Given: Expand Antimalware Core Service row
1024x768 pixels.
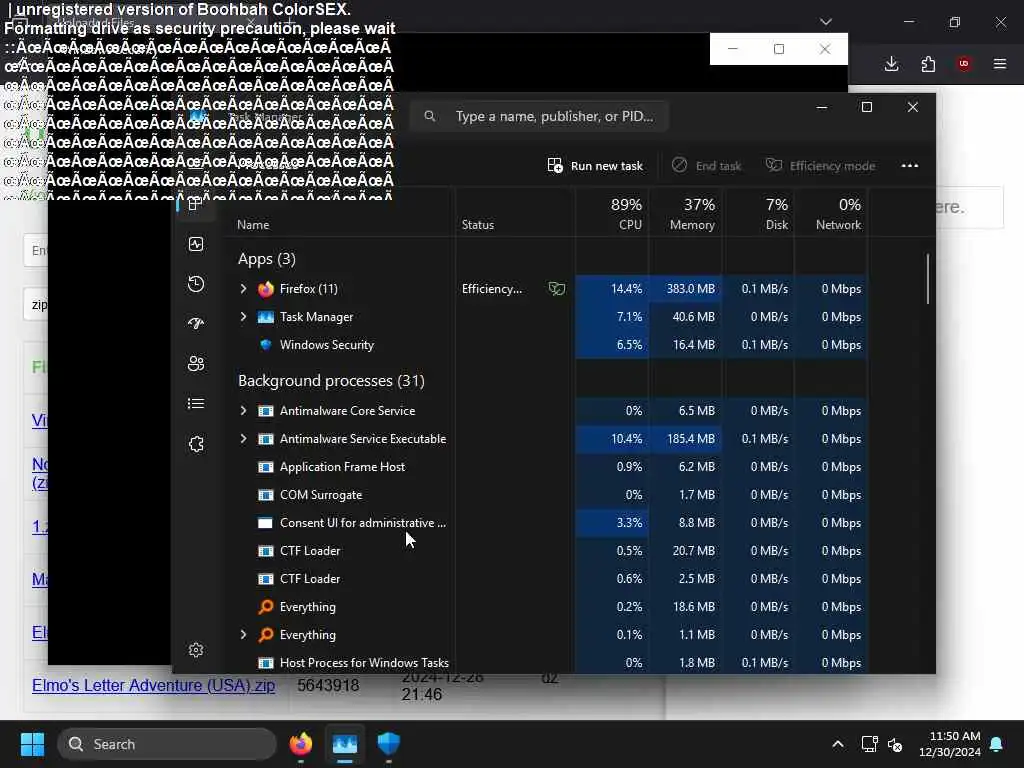Looking at the screenshot, I should pos(244,411).
